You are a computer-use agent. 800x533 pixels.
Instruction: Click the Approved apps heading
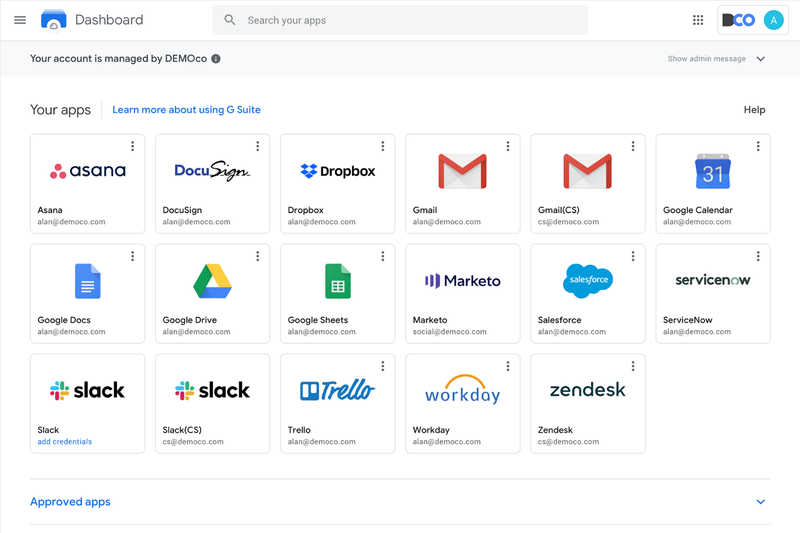point(70,502)
